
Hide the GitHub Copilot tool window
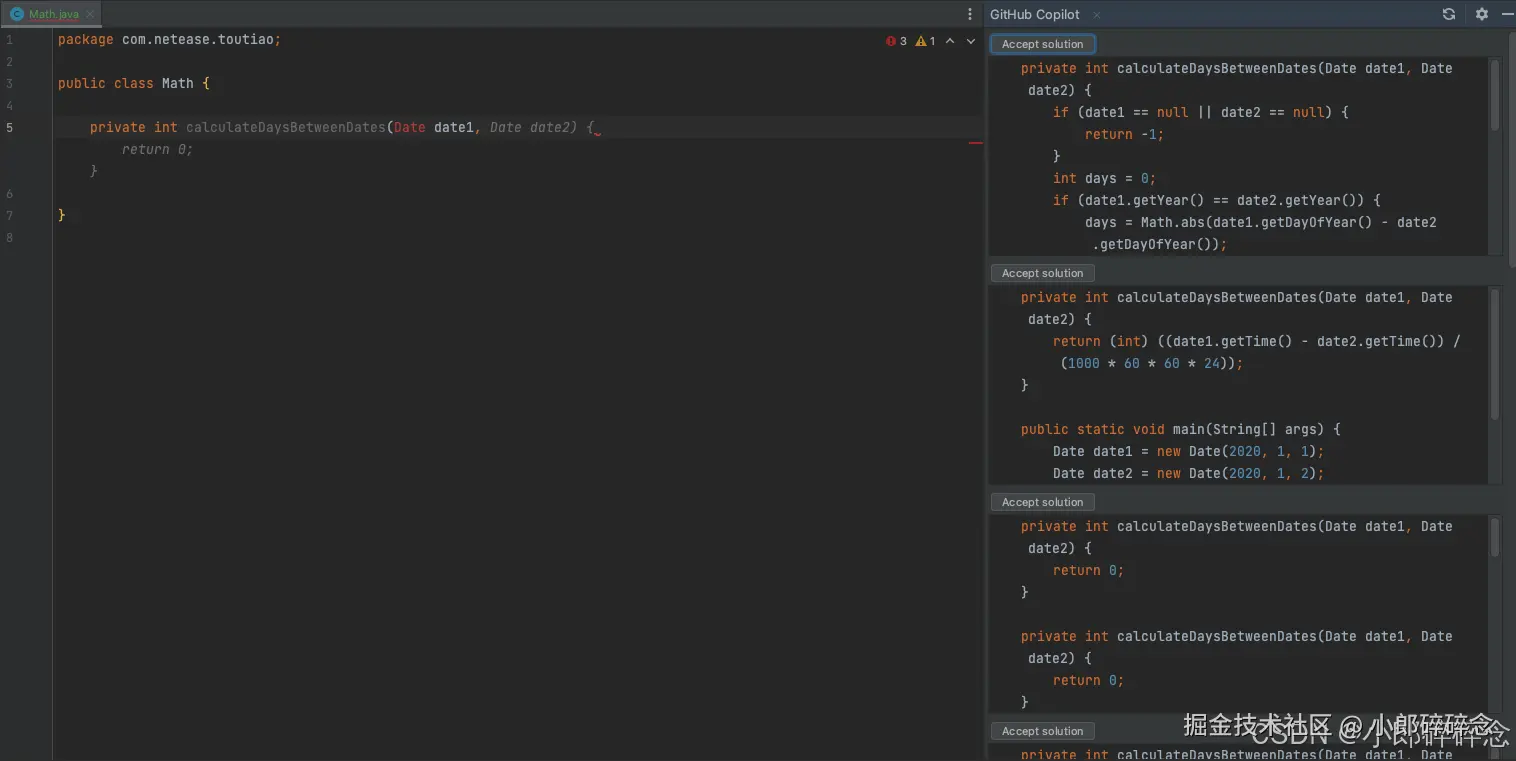coord(1507,14)
